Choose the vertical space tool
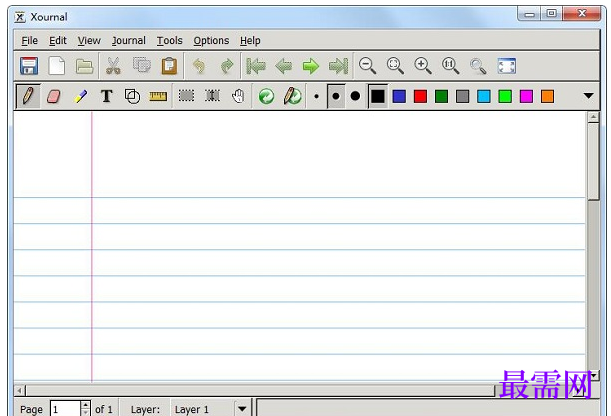611x416 pixels. pos(212,95)
